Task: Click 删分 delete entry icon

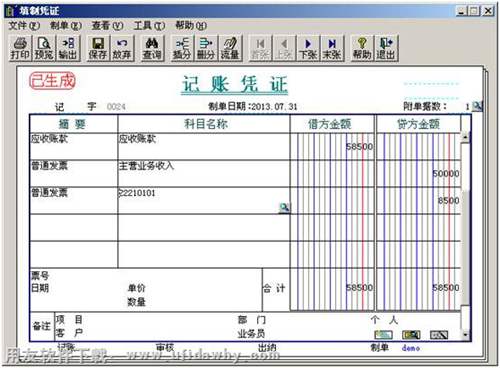Action: coord(206,48)
